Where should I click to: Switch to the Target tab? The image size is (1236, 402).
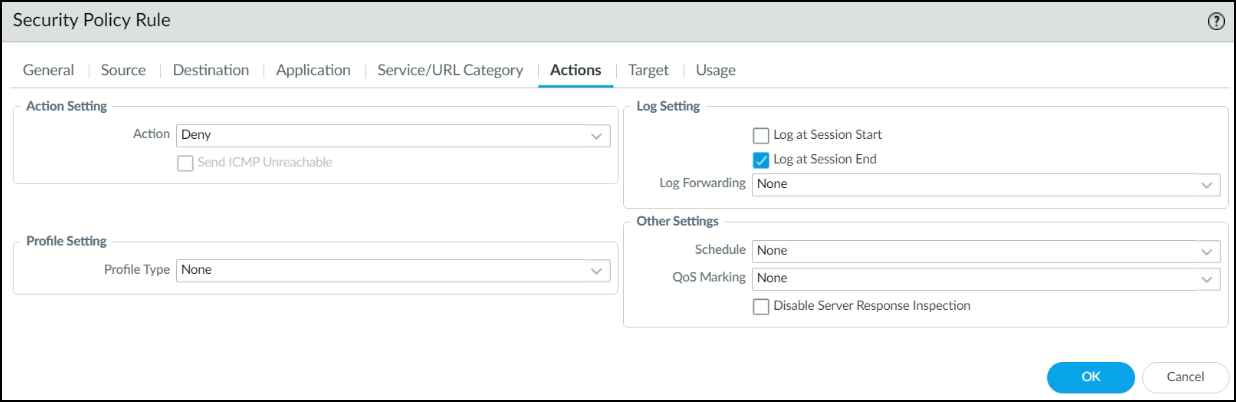point(648,71)
